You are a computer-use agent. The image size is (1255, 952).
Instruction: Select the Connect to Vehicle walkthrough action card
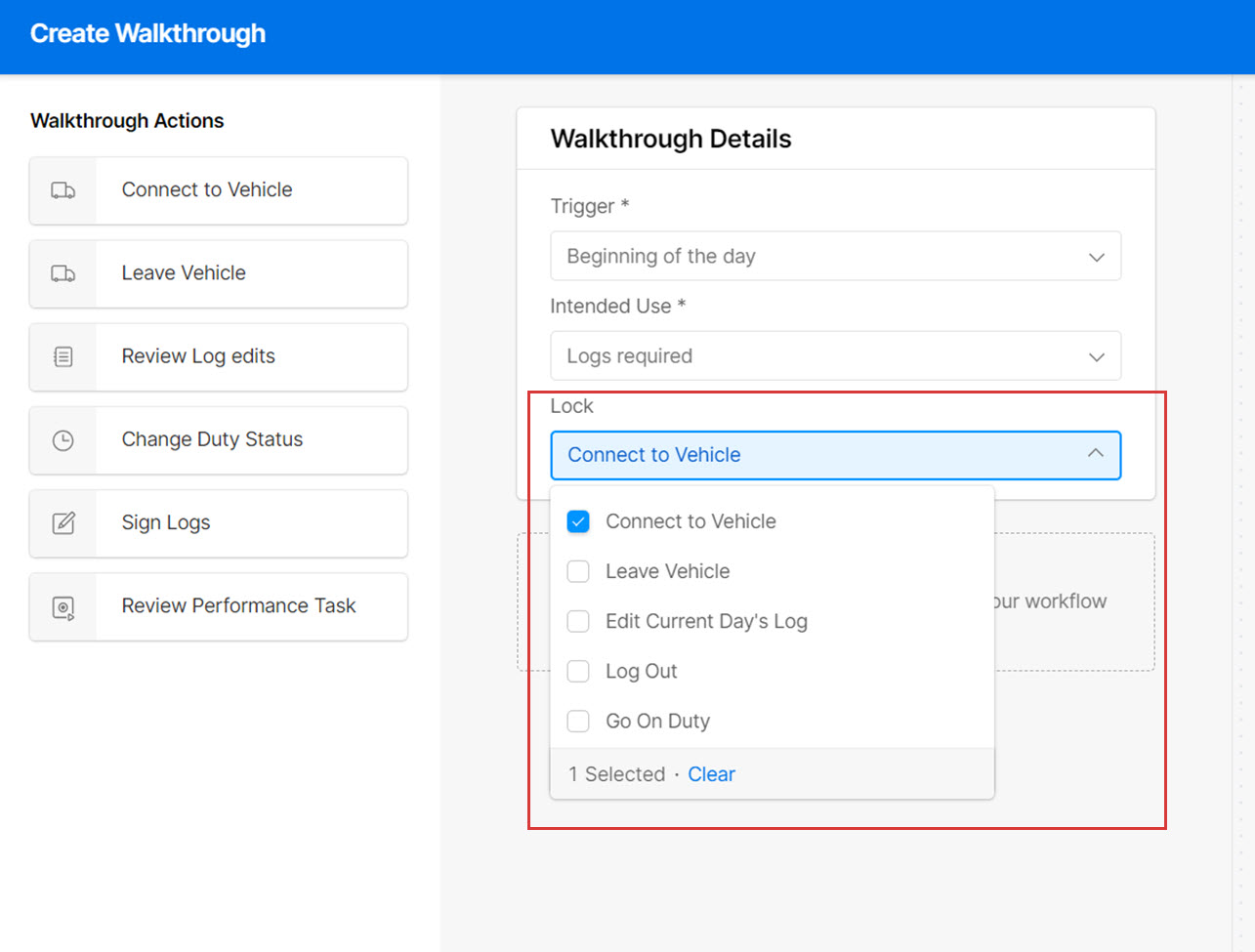tap(219, 190)
